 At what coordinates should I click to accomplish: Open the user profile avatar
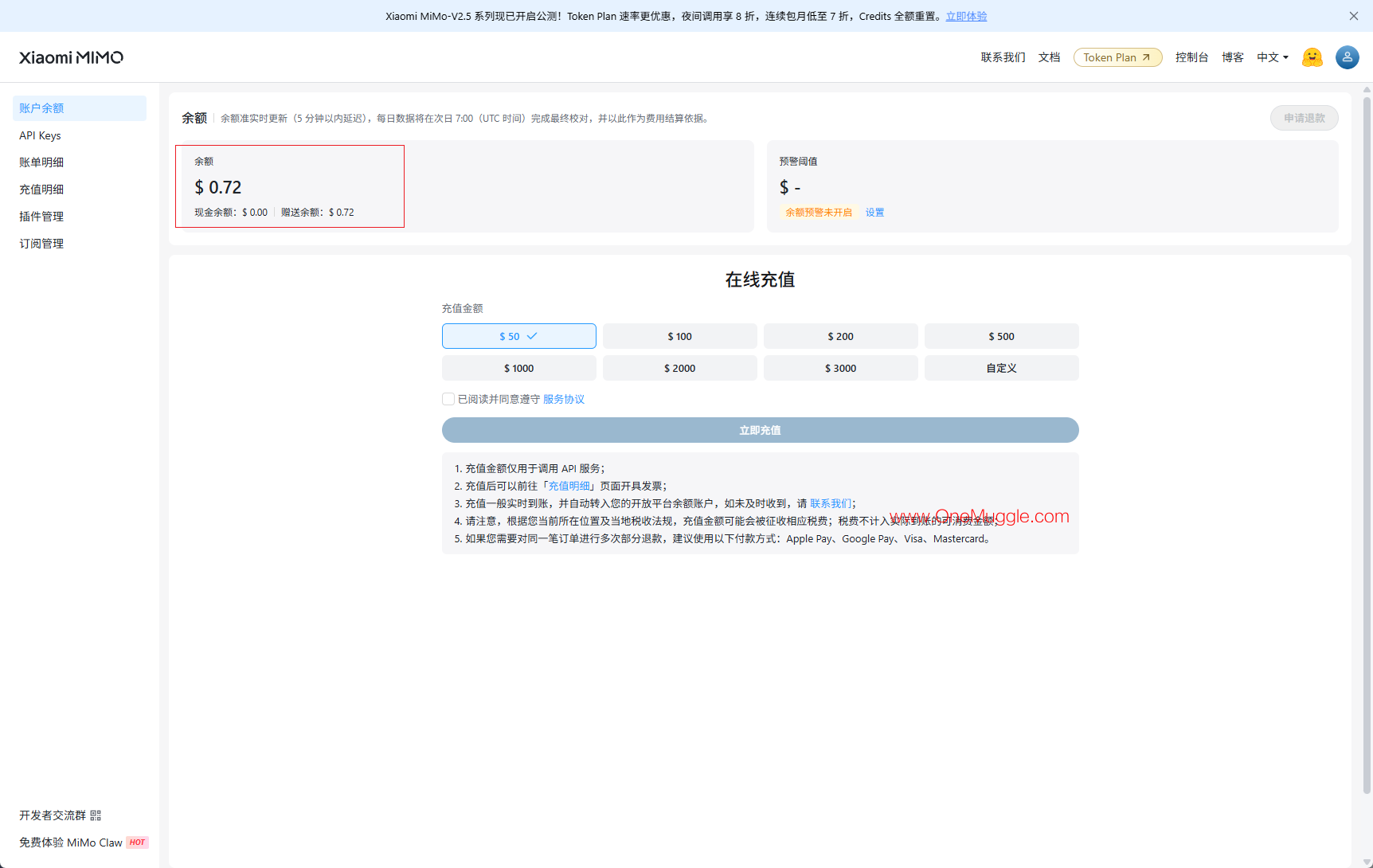pyautogui.click(x=1347, y=57)
